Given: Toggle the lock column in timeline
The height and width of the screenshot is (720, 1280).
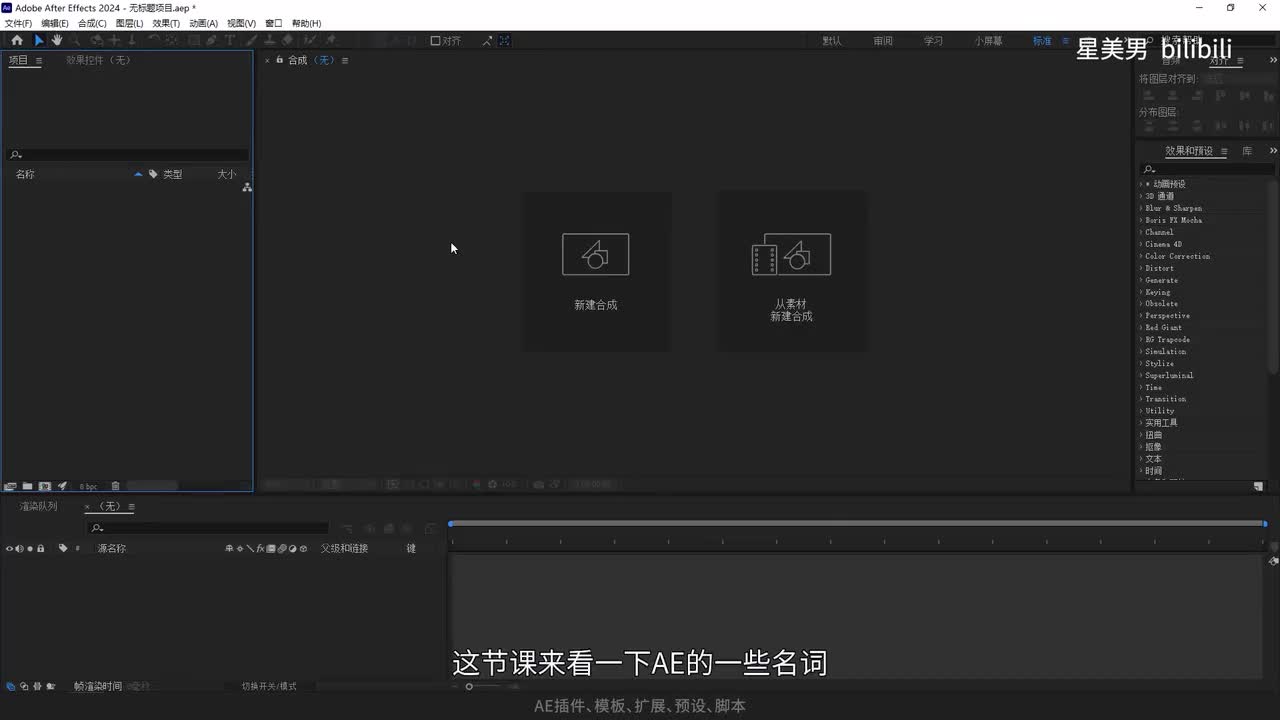Looking at the screenshot, I should 41,548.
